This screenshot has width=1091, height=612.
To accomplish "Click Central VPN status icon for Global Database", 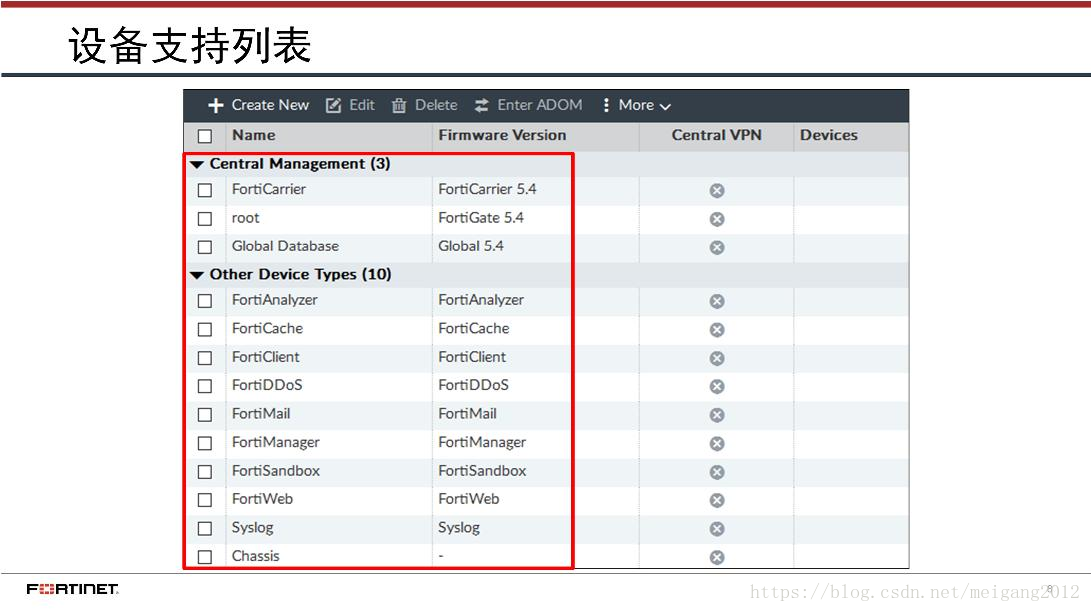I will tap(717, 248).
